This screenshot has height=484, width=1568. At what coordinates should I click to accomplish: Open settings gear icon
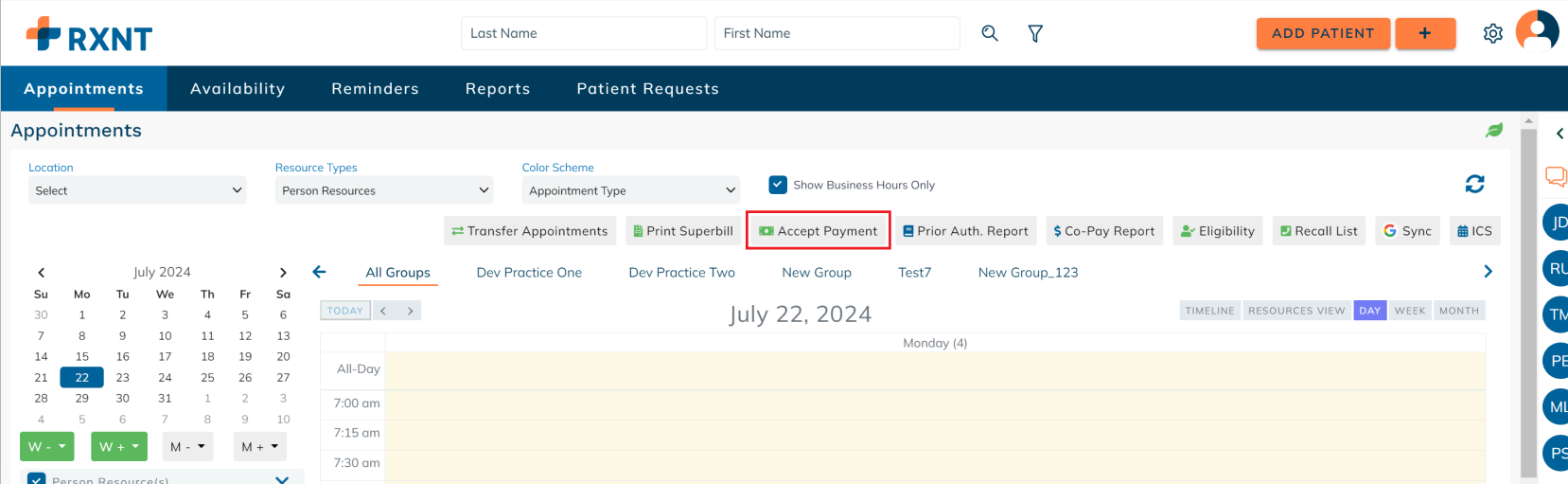pos(1492,34)
